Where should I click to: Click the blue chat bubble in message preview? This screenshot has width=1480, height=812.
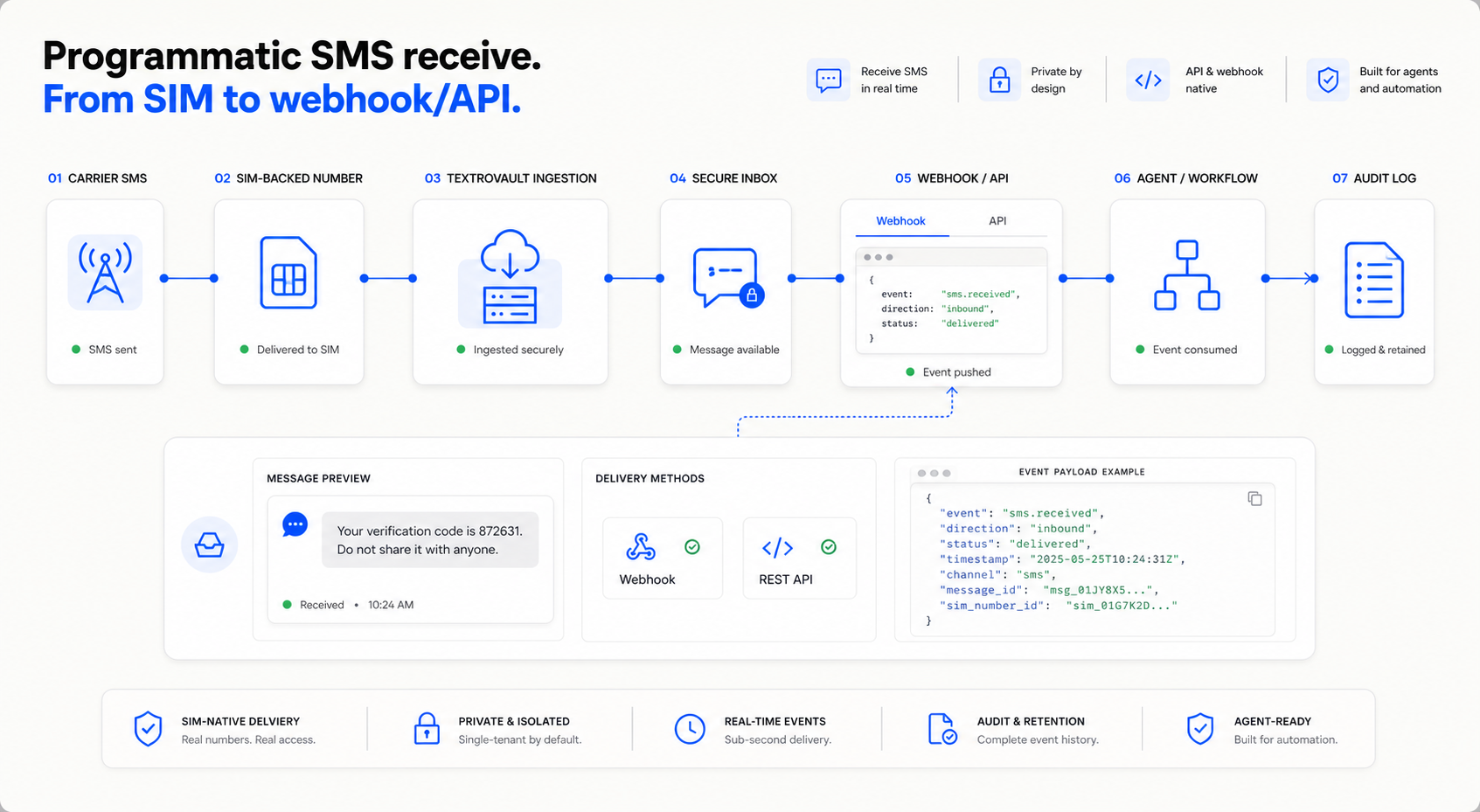(295, 525)
